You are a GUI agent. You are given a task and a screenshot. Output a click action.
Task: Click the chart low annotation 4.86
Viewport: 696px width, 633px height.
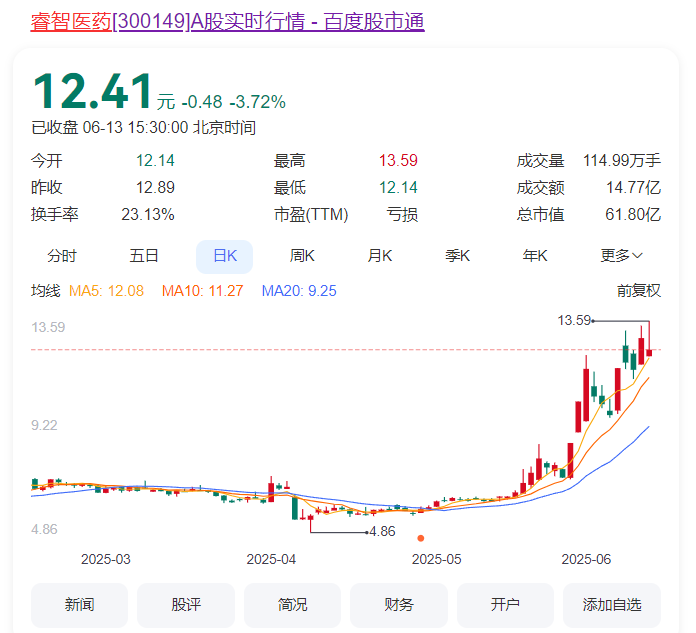[x=382, y=531]
